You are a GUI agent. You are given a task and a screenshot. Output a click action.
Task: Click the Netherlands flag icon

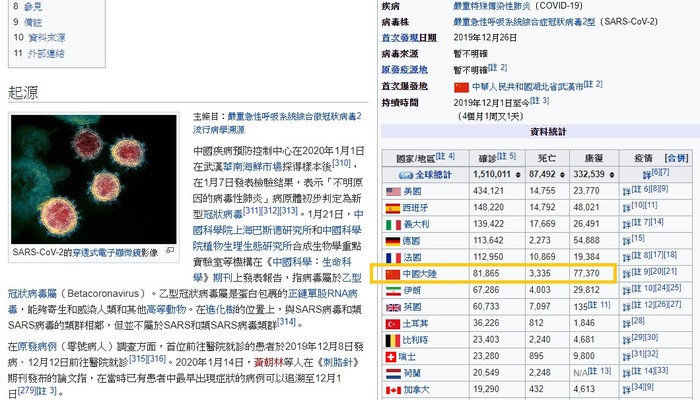393,373
